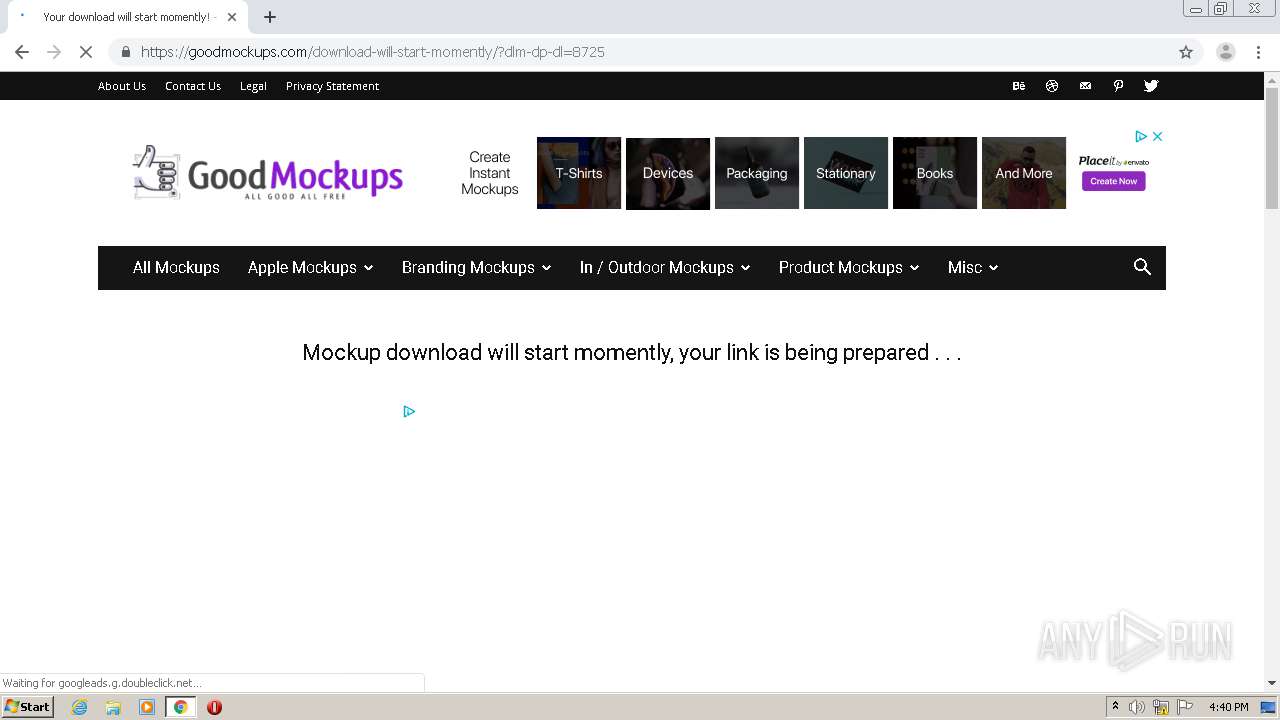Open the Dribbble social icon
Image resolution: width=1280 pixels, height=720 pixels.
[1052, 86]
